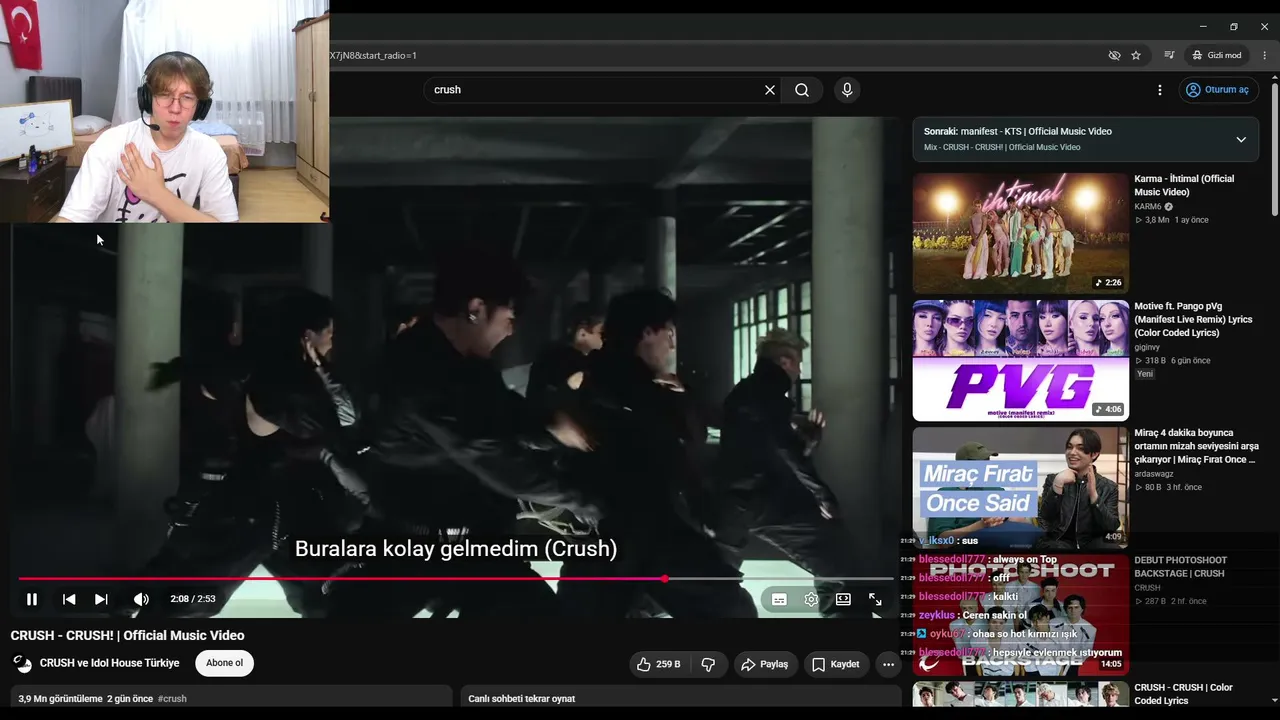The height and width of the screenshot is (720, 1280).
Task: Visit the KARM6 channel link
Action: point(1148,207)
